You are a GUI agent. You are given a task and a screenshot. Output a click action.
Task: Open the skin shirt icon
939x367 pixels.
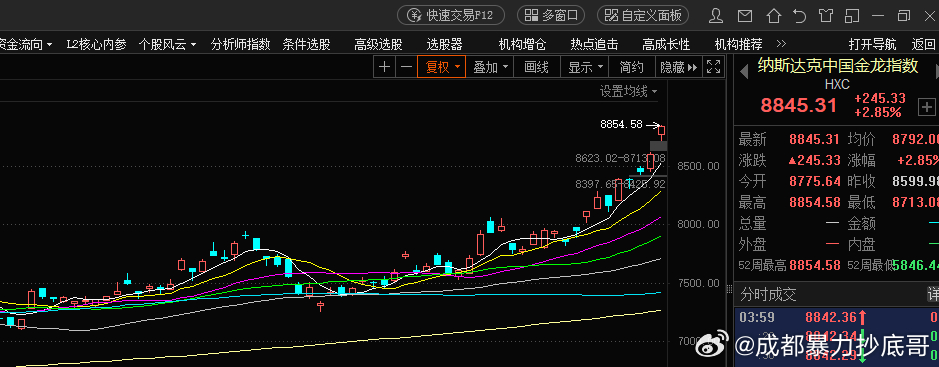click(x=826, y=15)
